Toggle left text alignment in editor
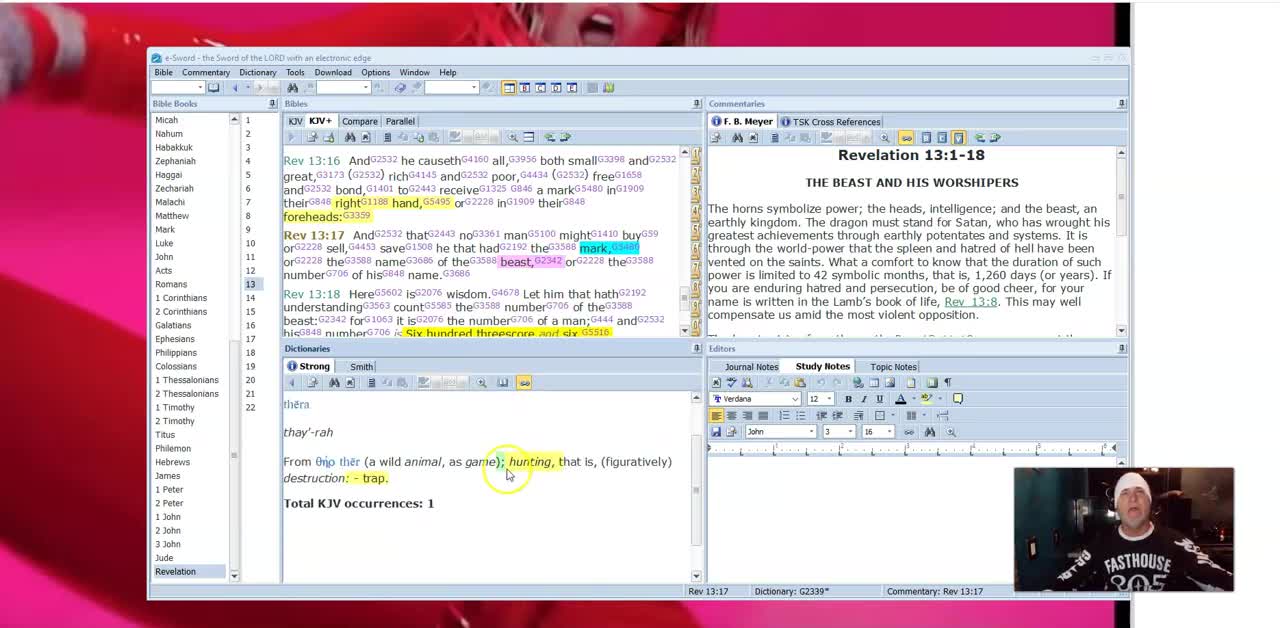1280x628 pixels. coord(716,416)
